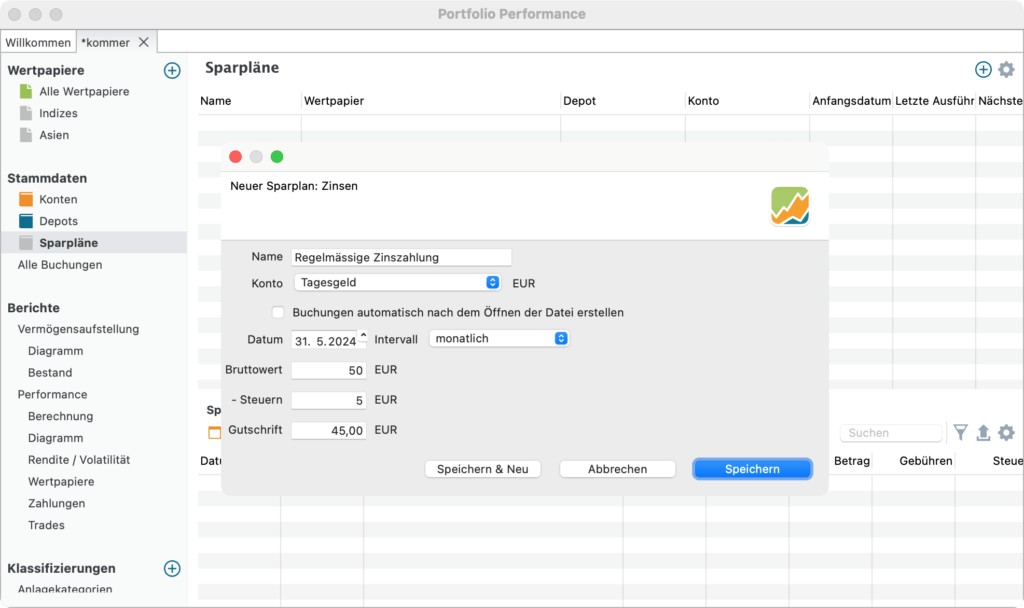Screen dimensions: 1024x608
Task: Open the Datum date picker arrow
Action: pyautogui.click(x=363, y=335)
